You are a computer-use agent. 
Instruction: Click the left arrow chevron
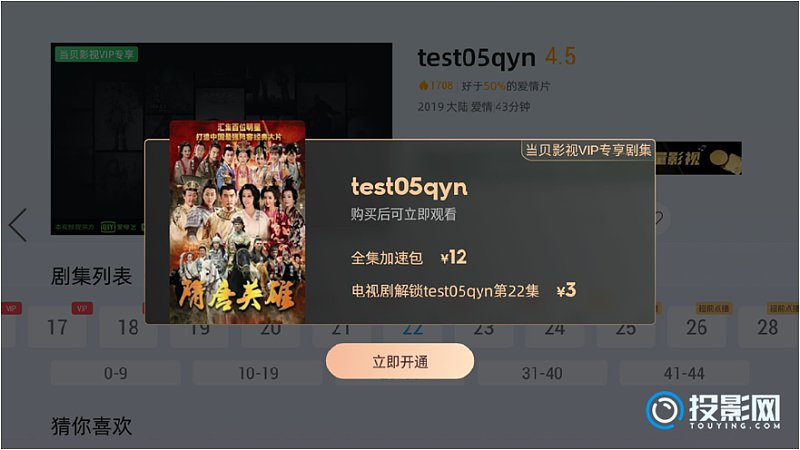pyautogui.click(x=18, y=225)
